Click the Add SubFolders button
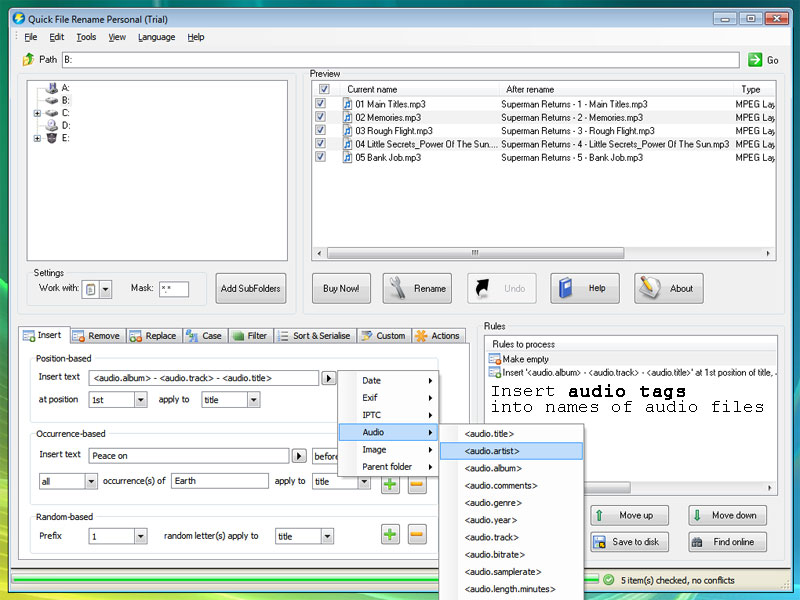Viewport: 800px width, 600px height. [x=251, y=289]
